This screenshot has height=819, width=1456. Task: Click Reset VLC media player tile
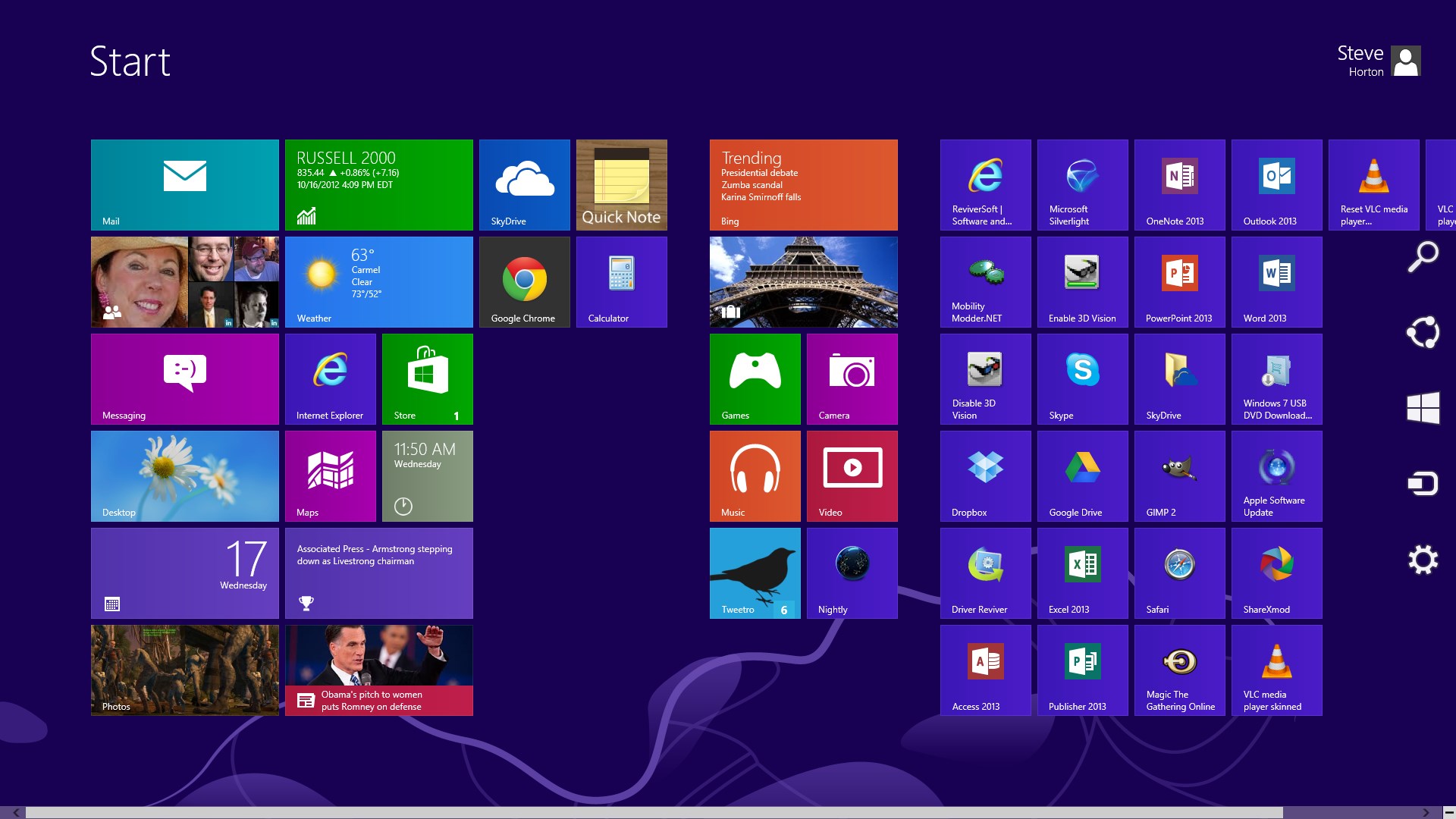tap(1374, 185)
